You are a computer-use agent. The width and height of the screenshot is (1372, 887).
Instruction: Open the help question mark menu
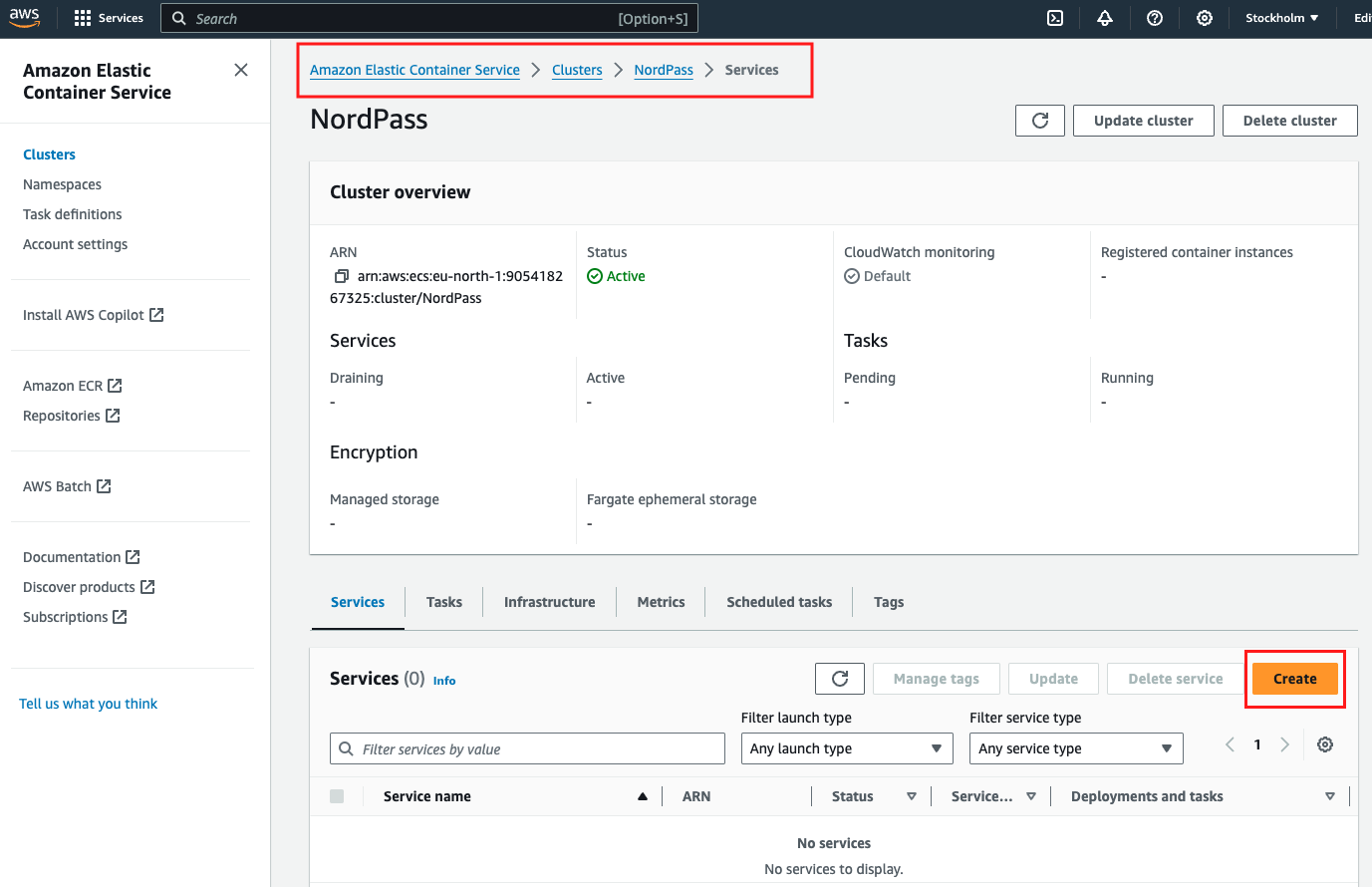(1155, 18)
